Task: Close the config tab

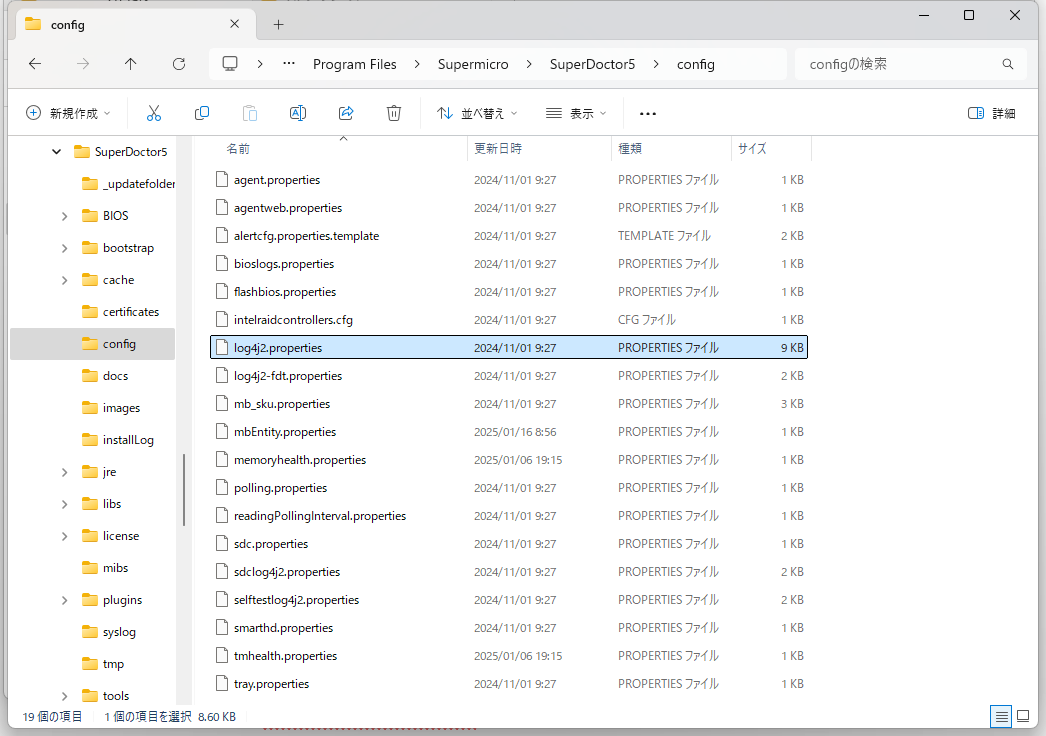Action: point(234,24)
